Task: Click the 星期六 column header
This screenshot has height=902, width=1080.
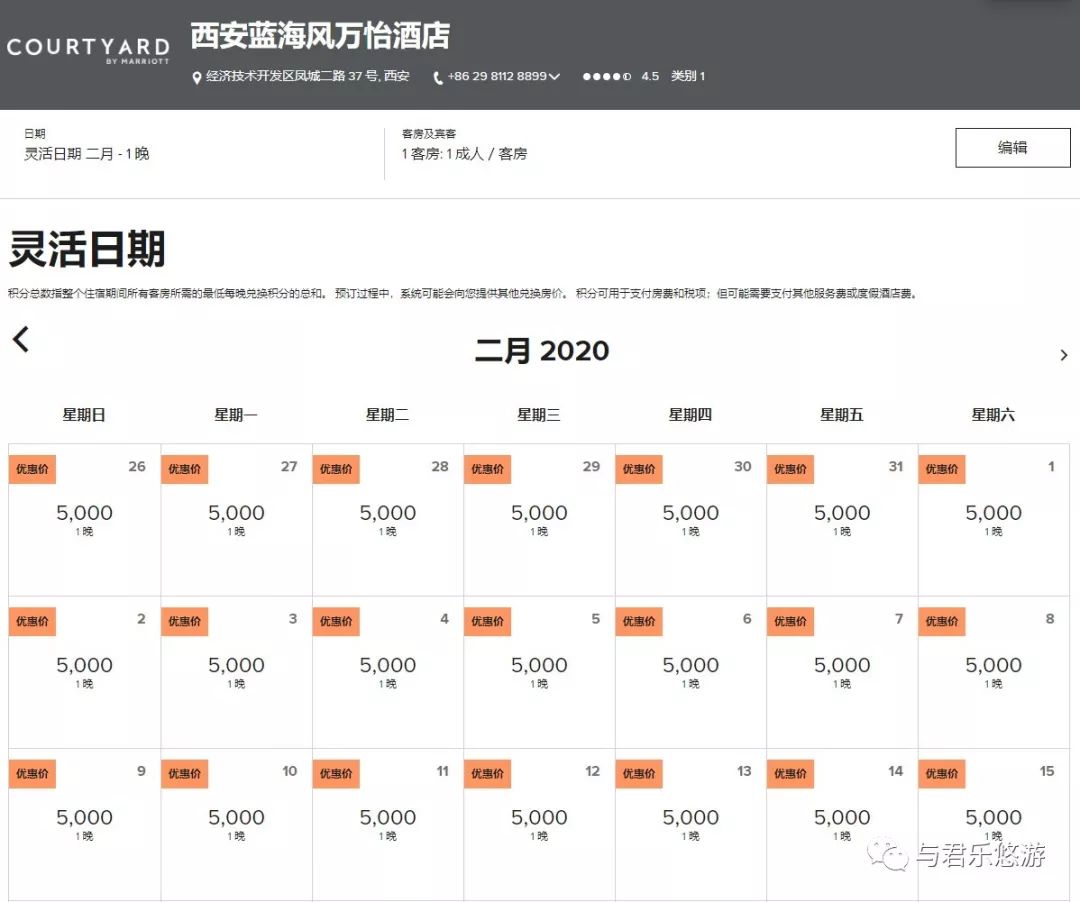Action: click(x=993, y=415)
